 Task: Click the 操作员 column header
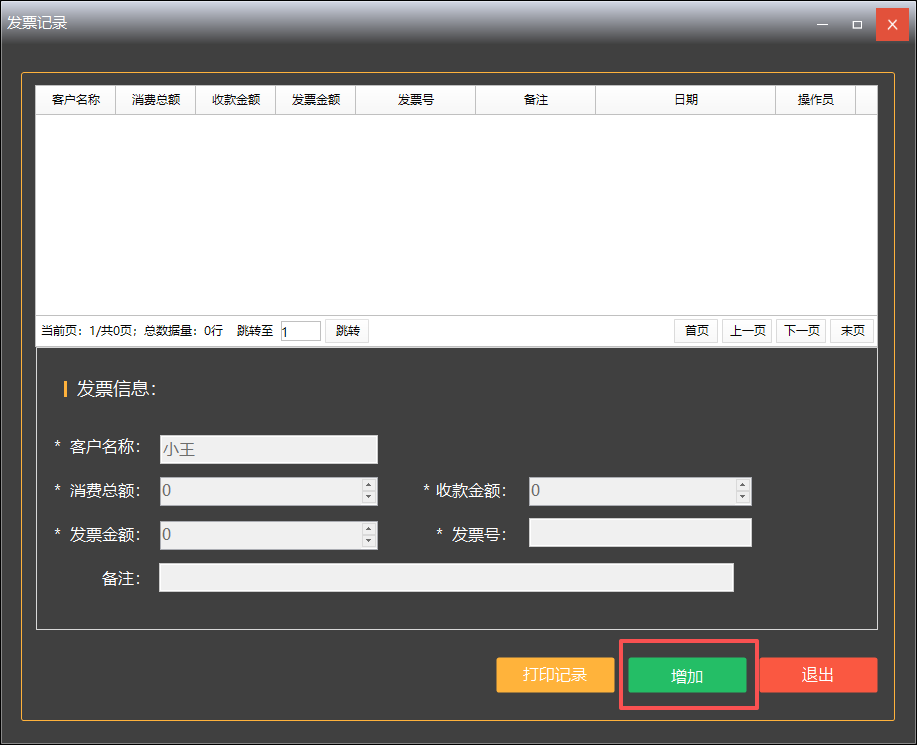[815, 100]
